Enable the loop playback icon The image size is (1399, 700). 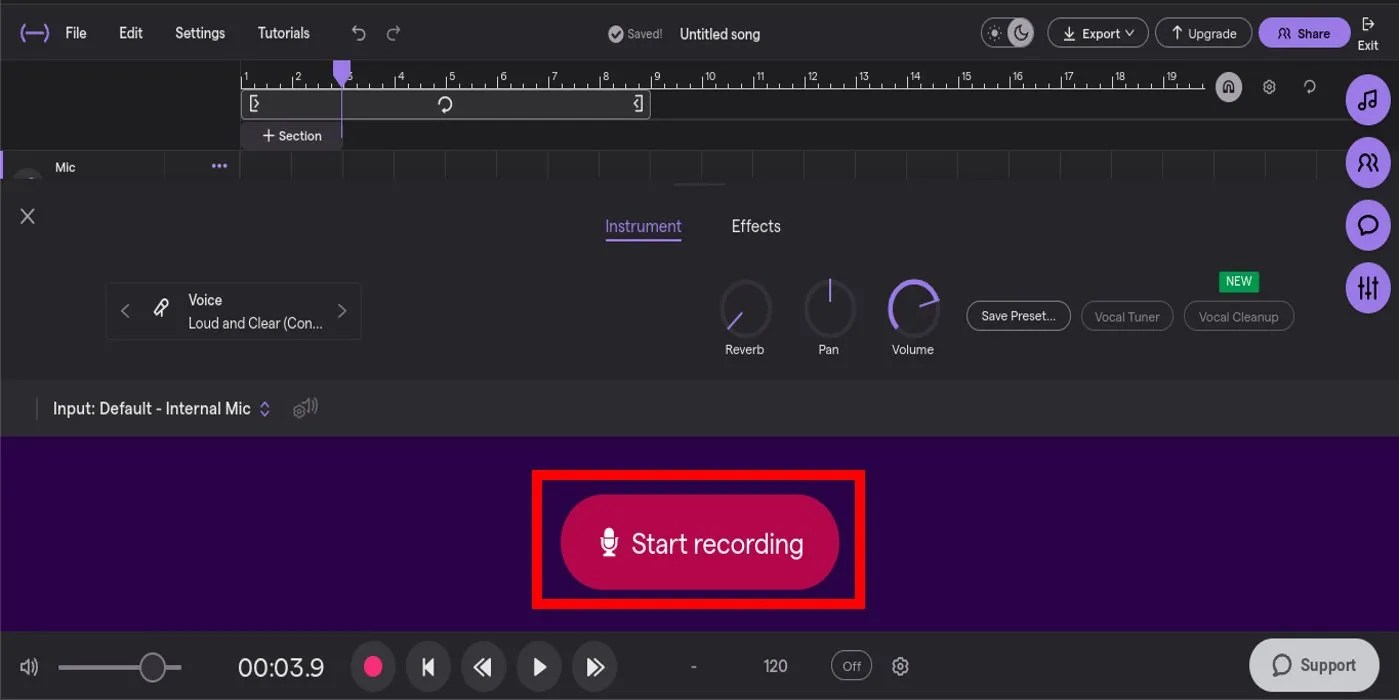tap(1309, 87)
